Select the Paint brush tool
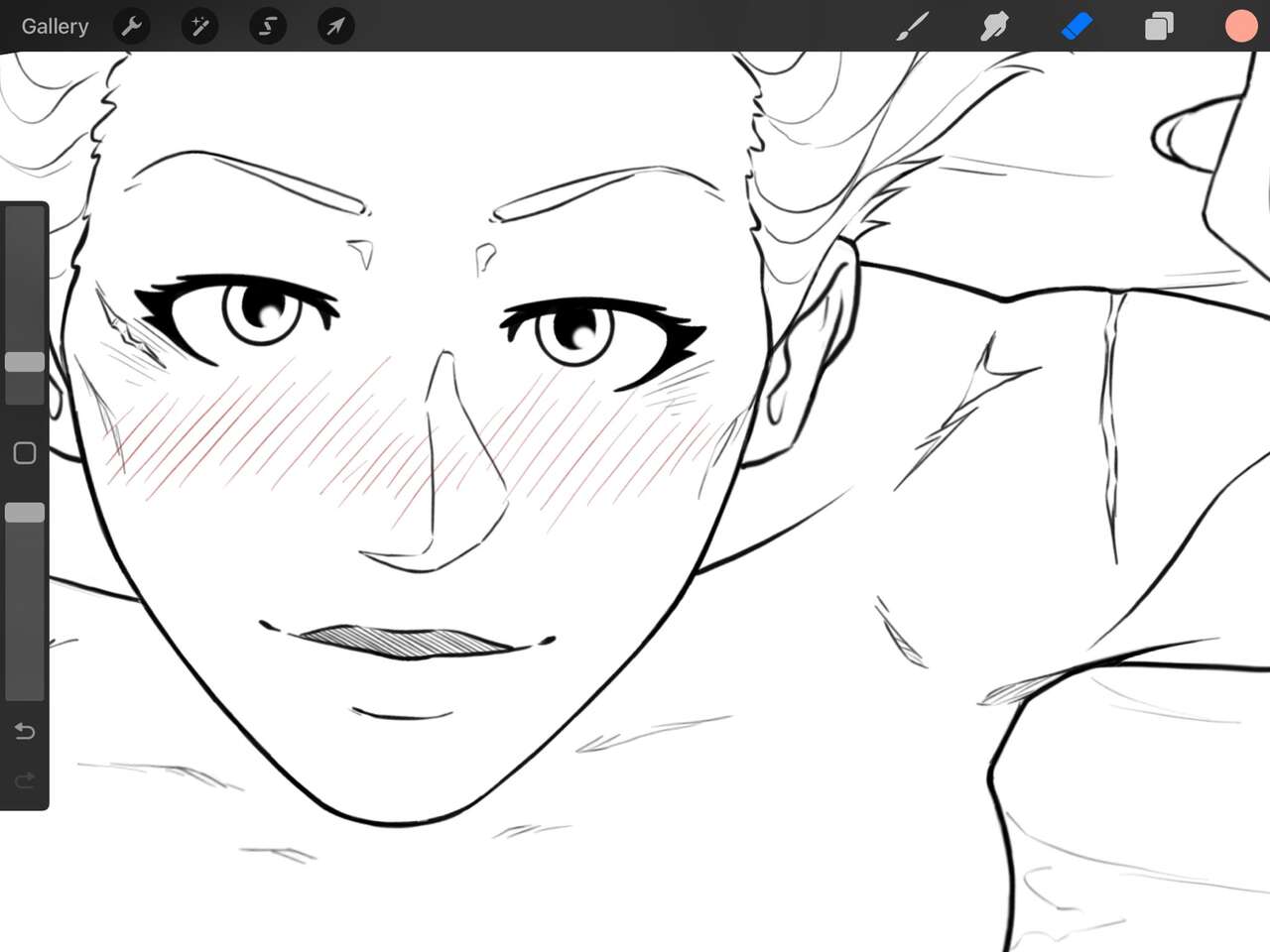This screenshot has width=1270, height=952. point(912,27)
